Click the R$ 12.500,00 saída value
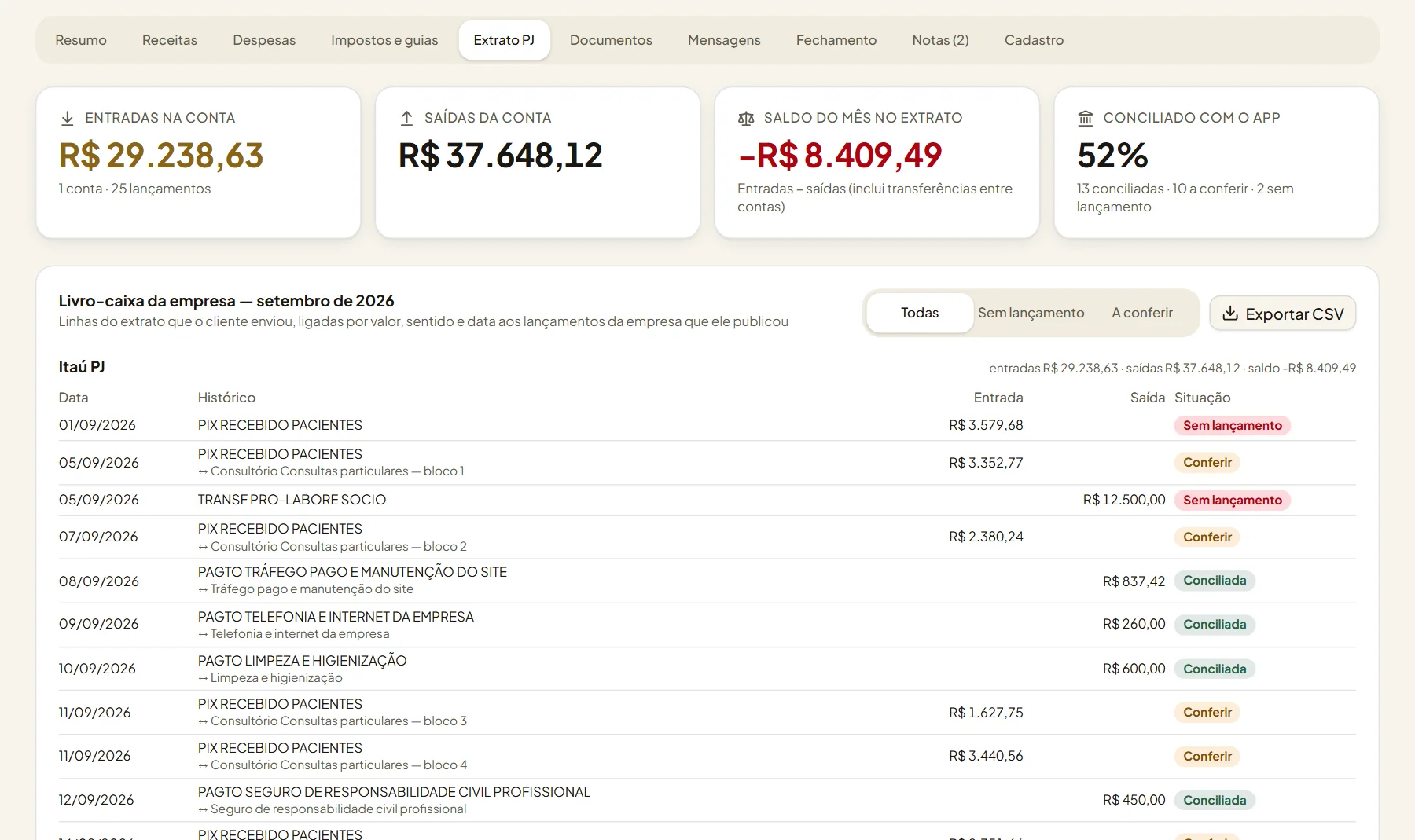 1124,500
